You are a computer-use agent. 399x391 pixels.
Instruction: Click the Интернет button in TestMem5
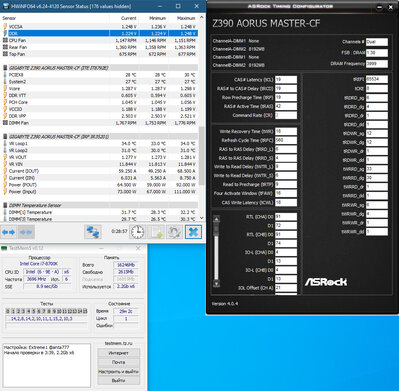118,353
